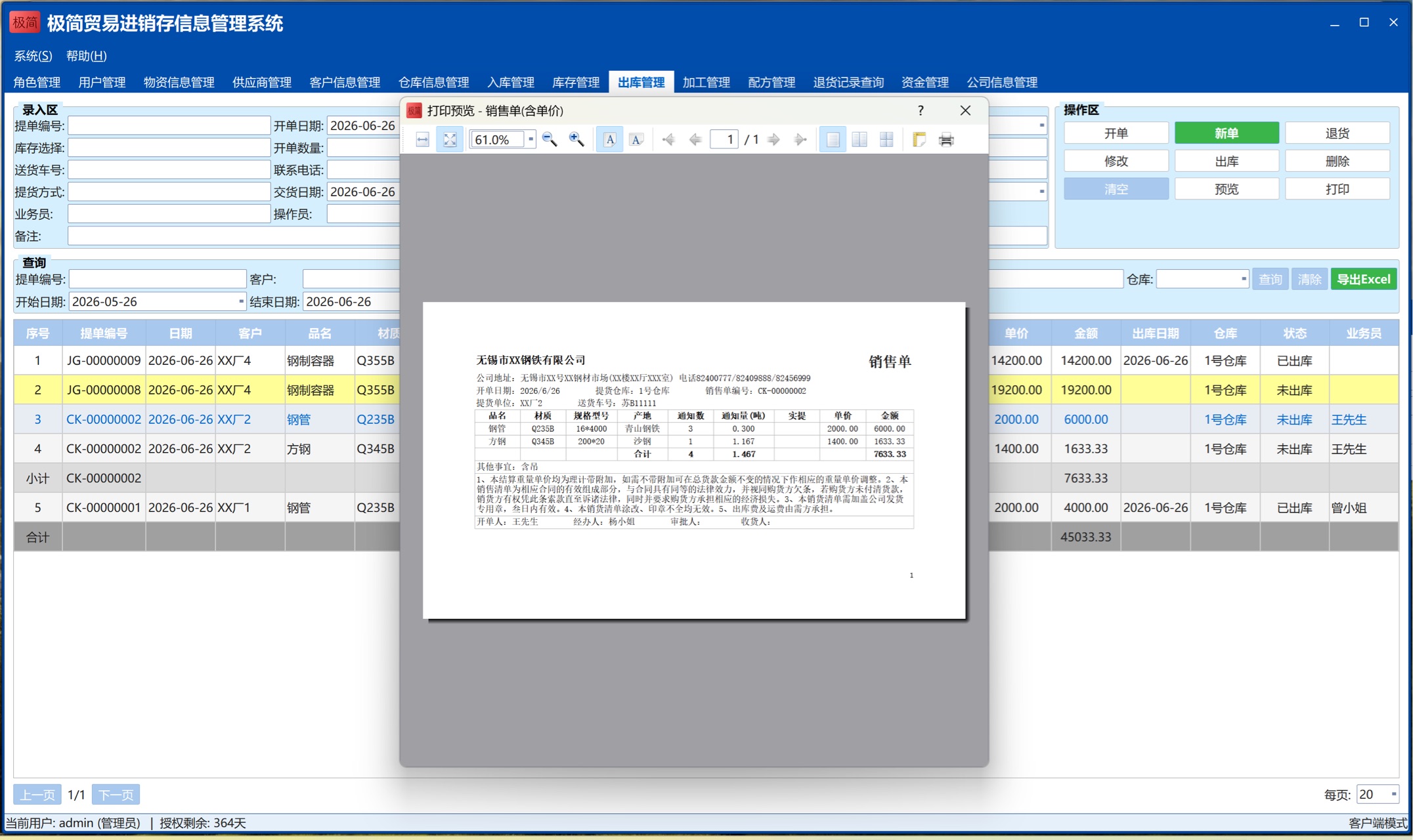Switch to the 角色管理 tab
This screenshot has width=1413, height=840.
37,82
